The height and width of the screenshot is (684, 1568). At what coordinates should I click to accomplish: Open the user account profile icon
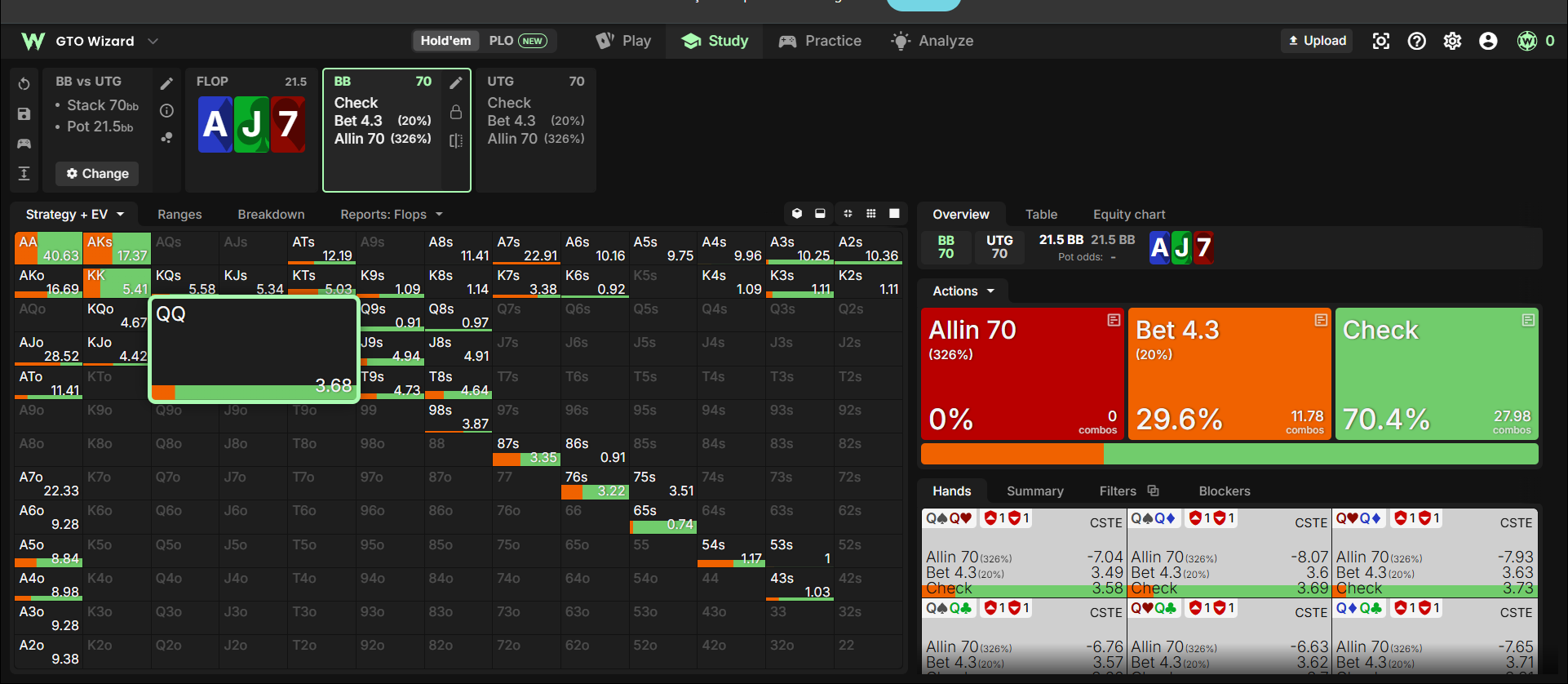pyautogui.click(x=1489, y=41)
